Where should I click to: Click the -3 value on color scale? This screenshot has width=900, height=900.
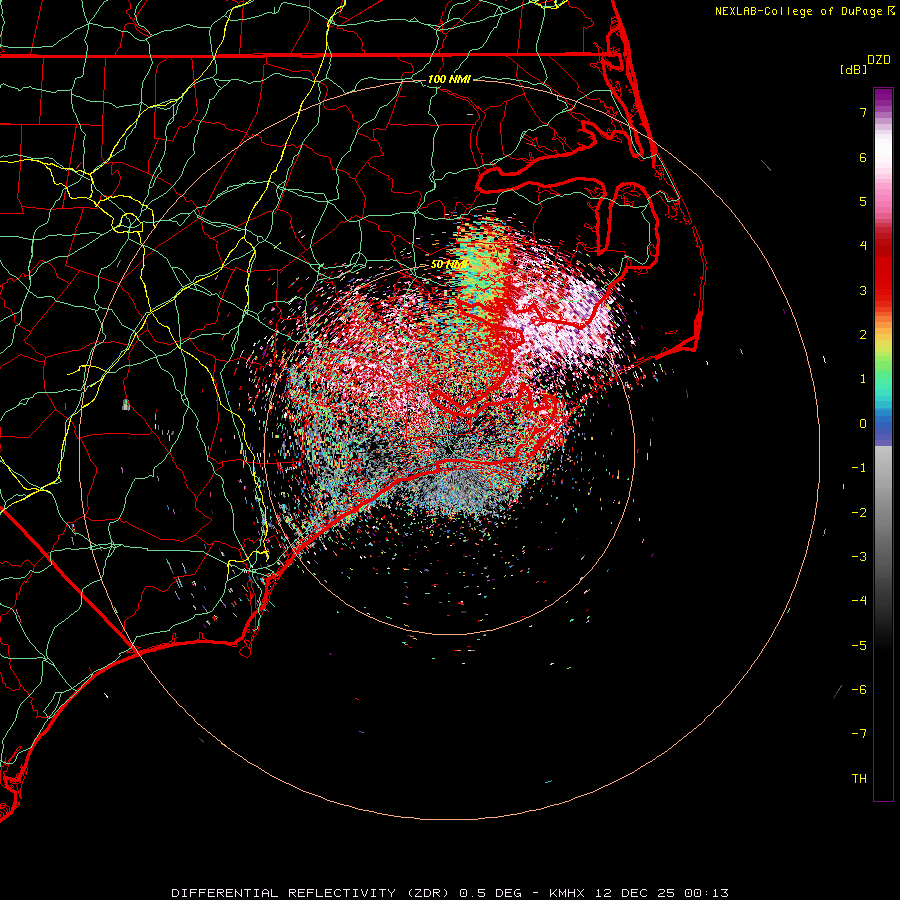[x=859, y=557]
